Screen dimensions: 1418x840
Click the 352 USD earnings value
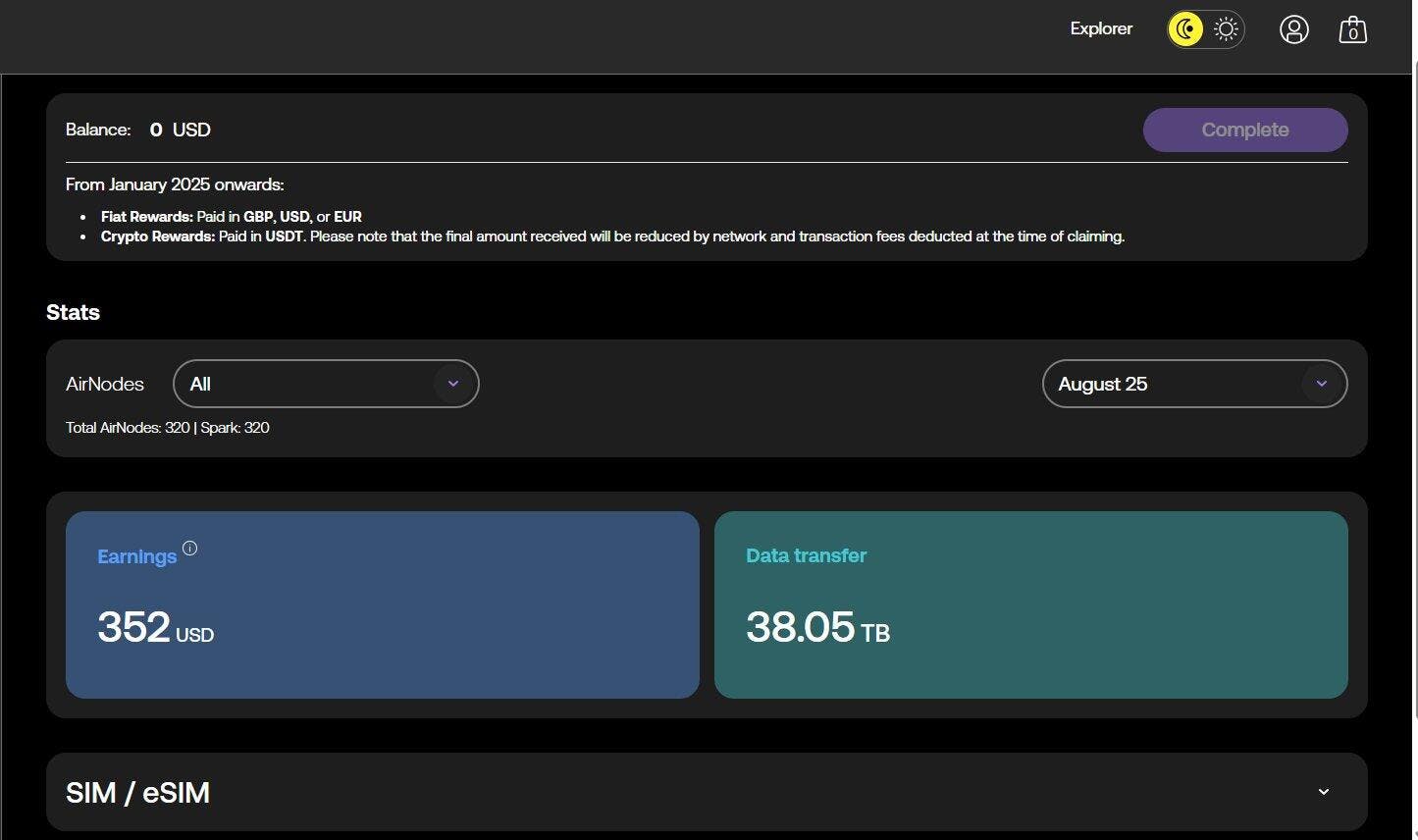click(x=155, y=628)
